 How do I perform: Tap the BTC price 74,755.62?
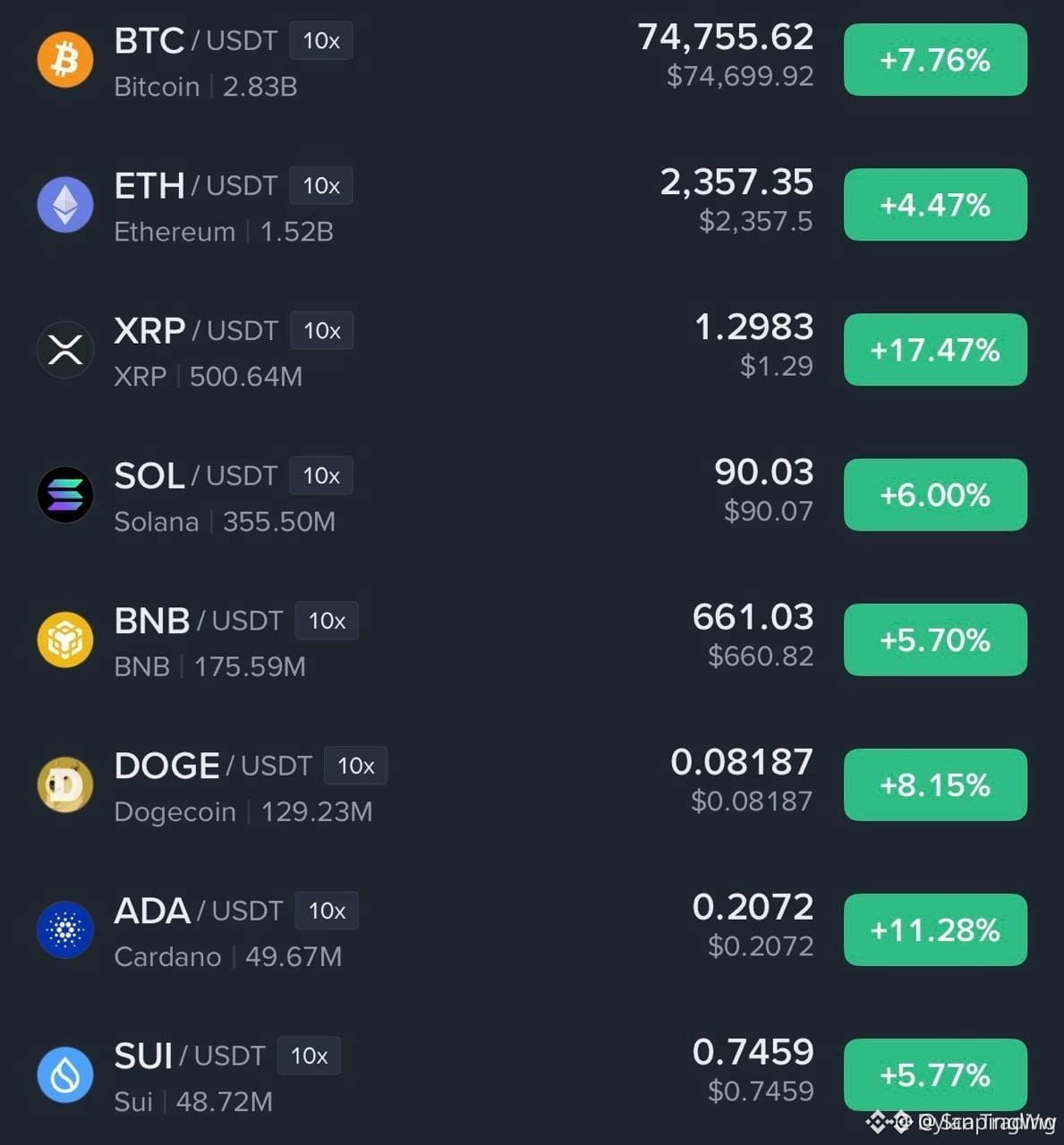(726, 38)
